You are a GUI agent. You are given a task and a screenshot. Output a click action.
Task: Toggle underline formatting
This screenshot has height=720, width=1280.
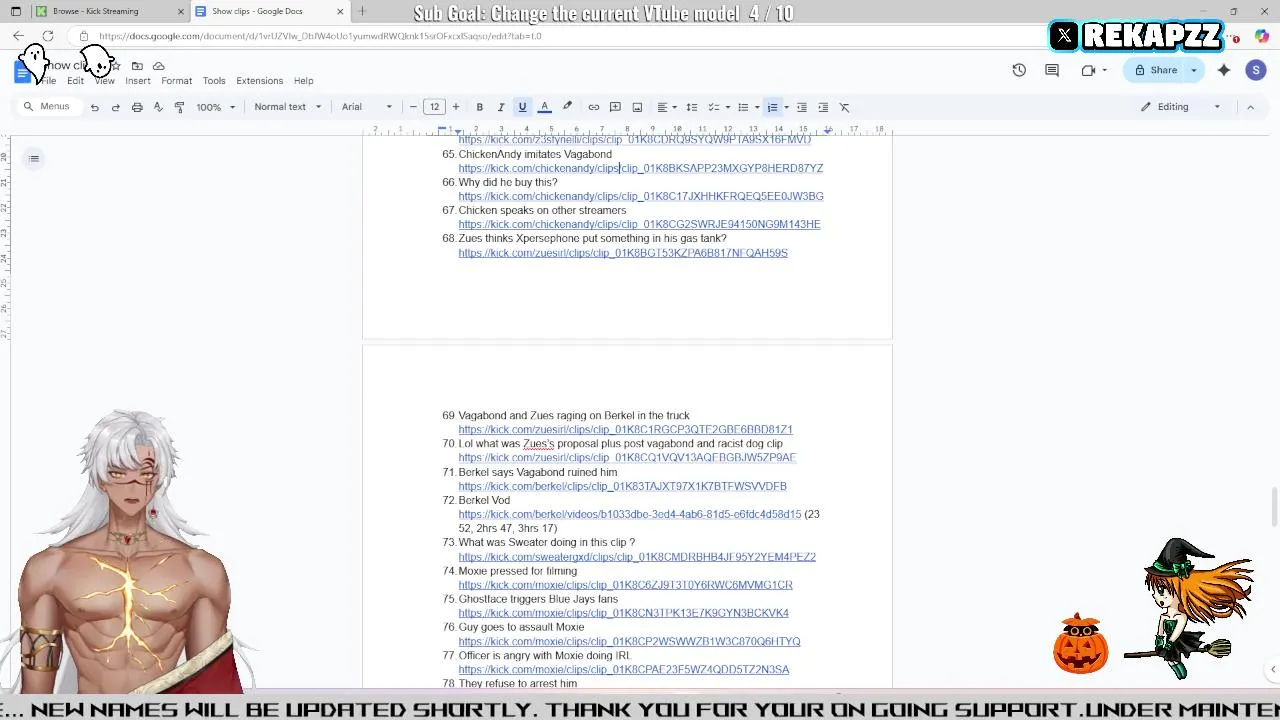tap(522, 107)
